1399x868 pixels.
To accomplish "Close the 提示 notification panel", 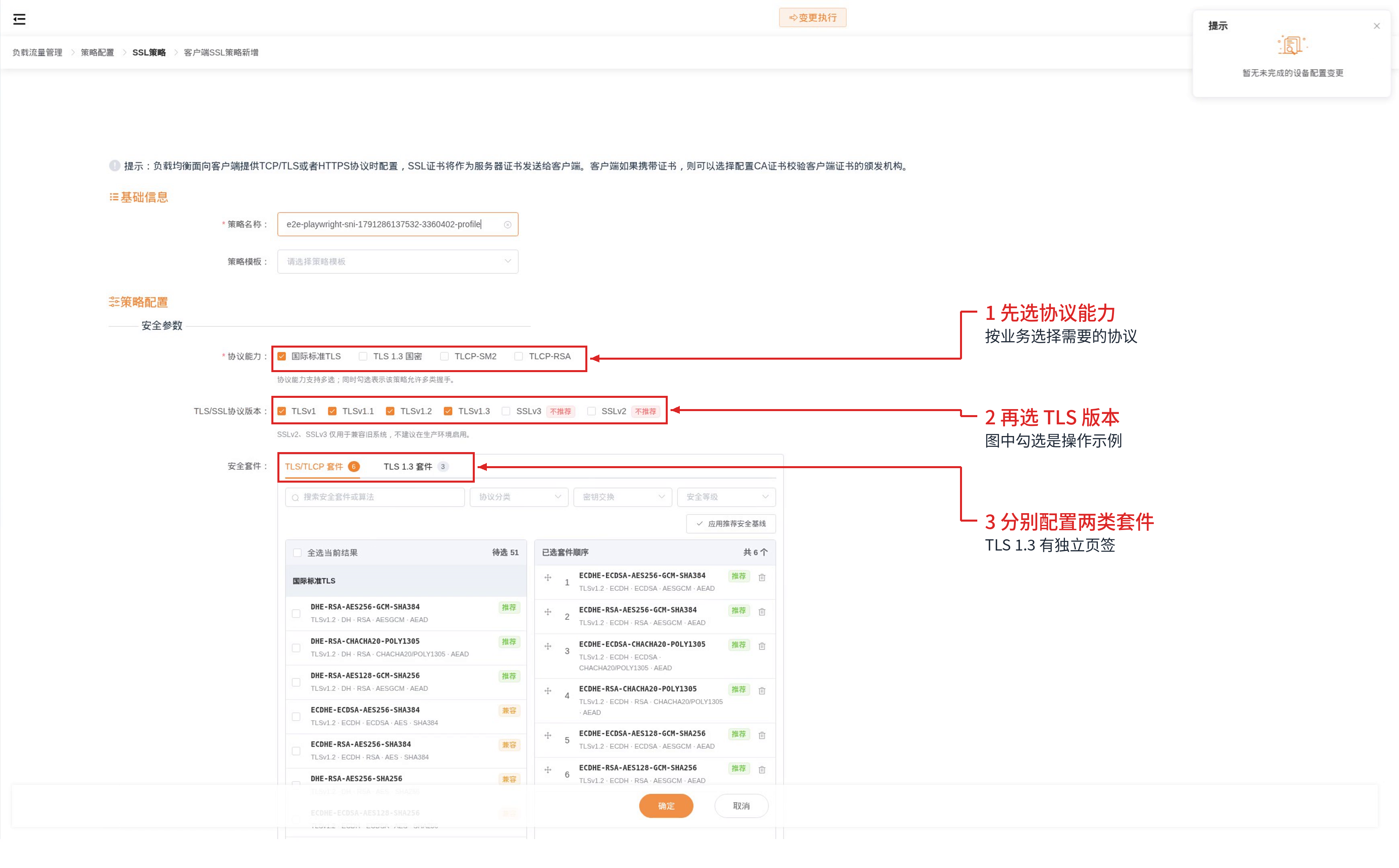I will 1376,26.
